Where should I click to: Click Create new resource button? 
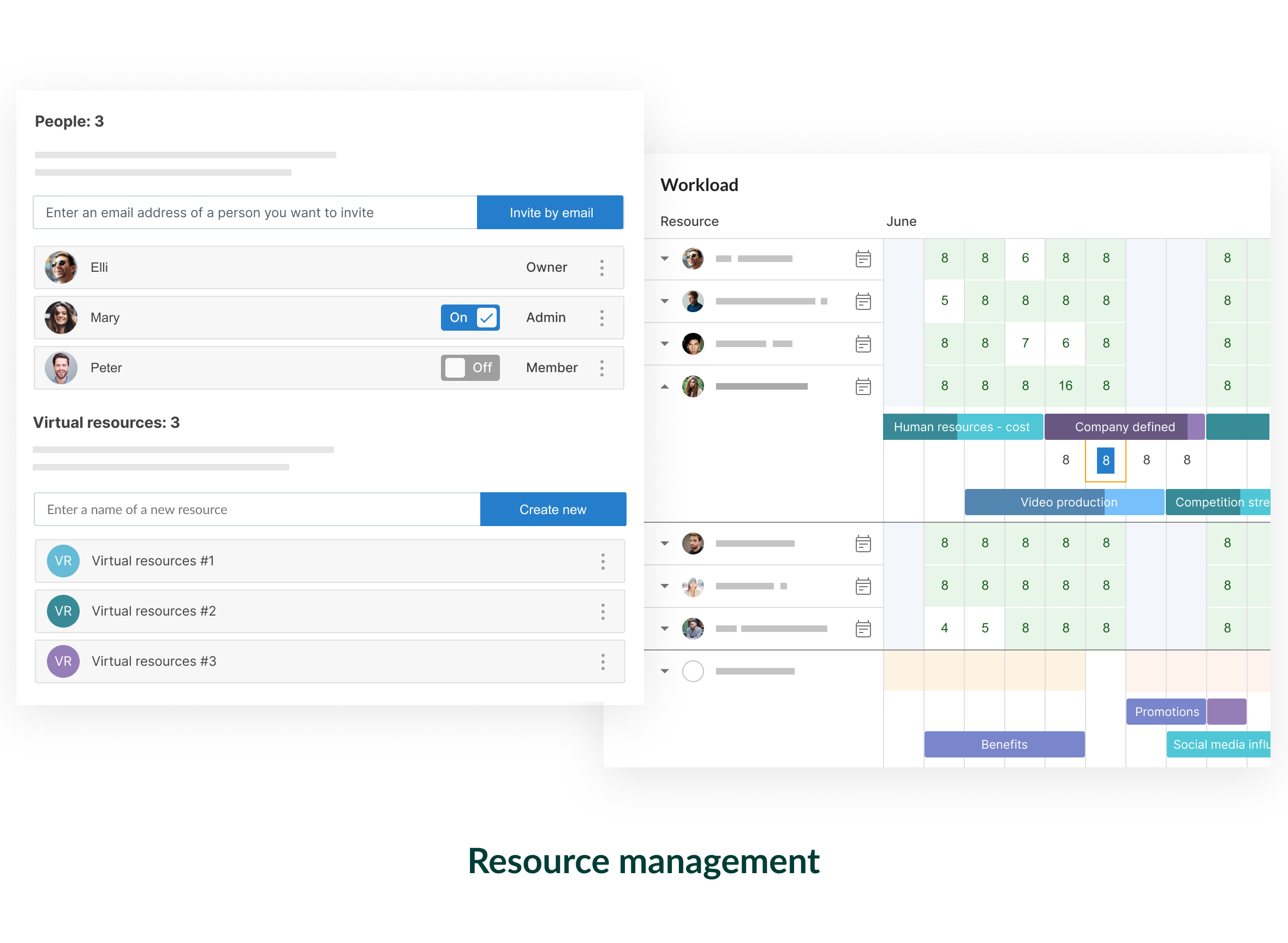click(553, 509)
